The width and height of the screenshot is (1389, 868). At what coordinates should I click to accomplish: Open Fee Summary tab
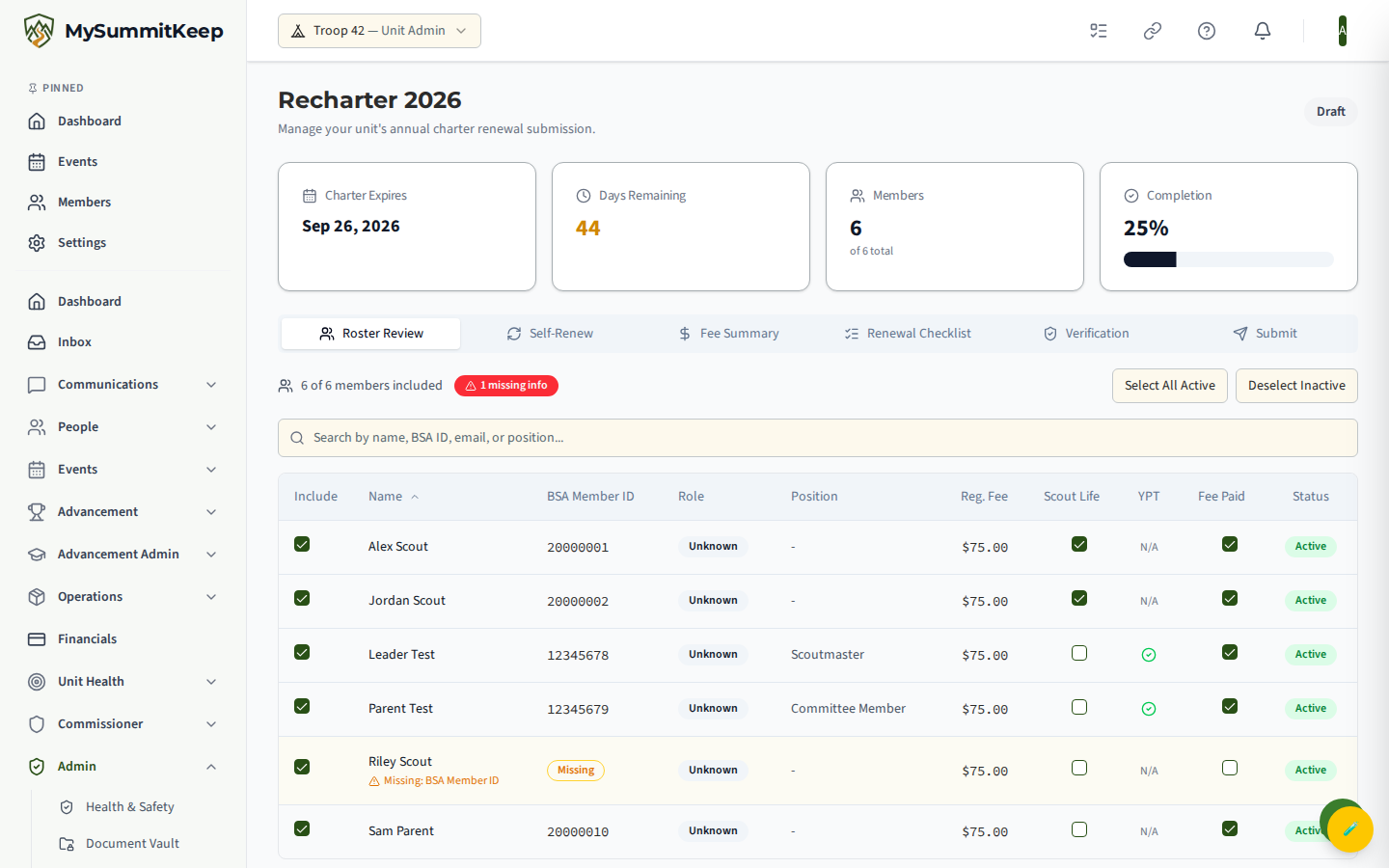point(728,334)
